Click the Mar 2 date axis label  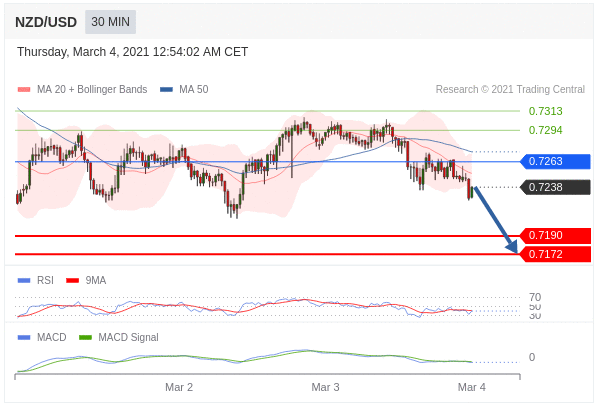coord(179,387)
